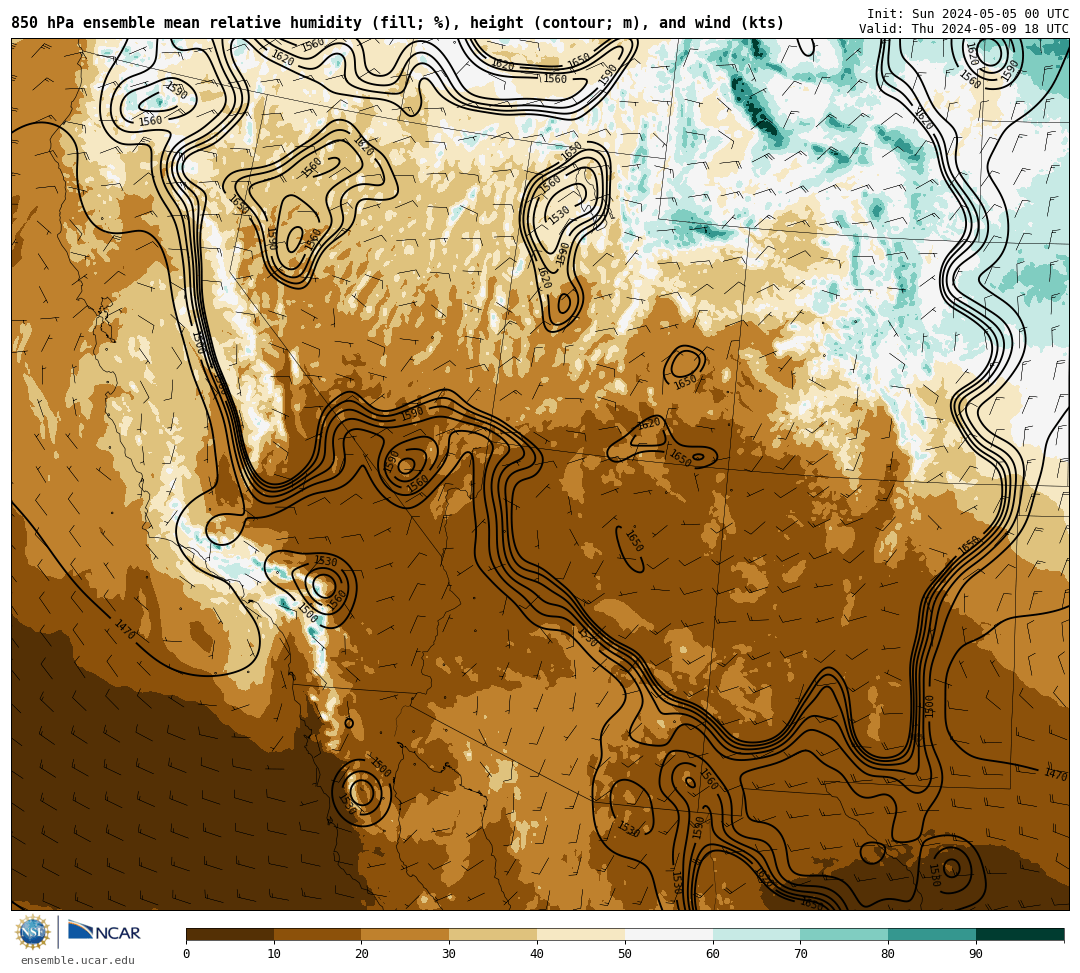Click the colorbar tick label '70'
This screenshot has height=973, width=1080.
[x=800, y=954]
